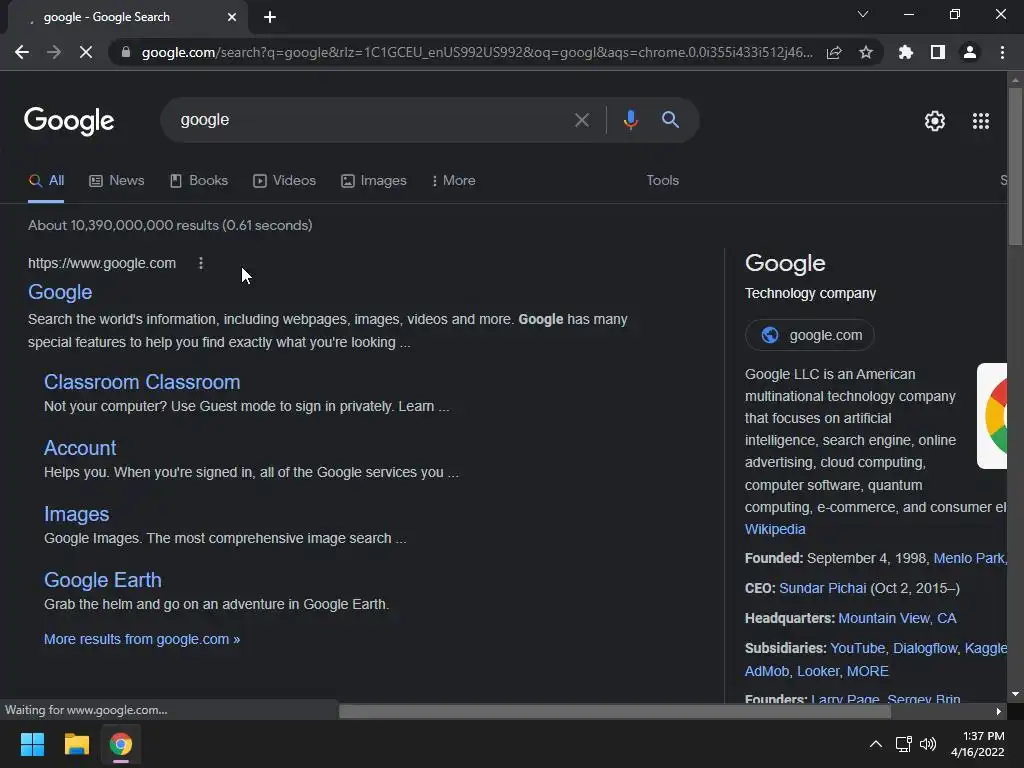Open the Google Earth sitelink
This screenshot has height=768, width=1024.
click(x=103, y=580)
